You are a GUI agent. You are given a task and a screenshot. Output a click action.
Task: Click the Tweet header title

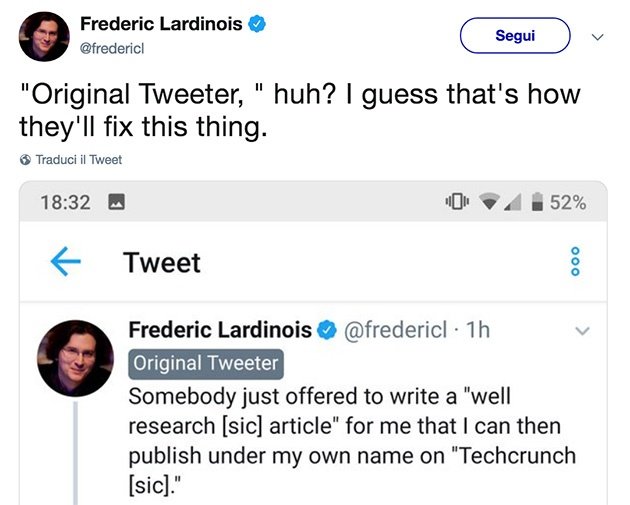[x=162, y=262]
